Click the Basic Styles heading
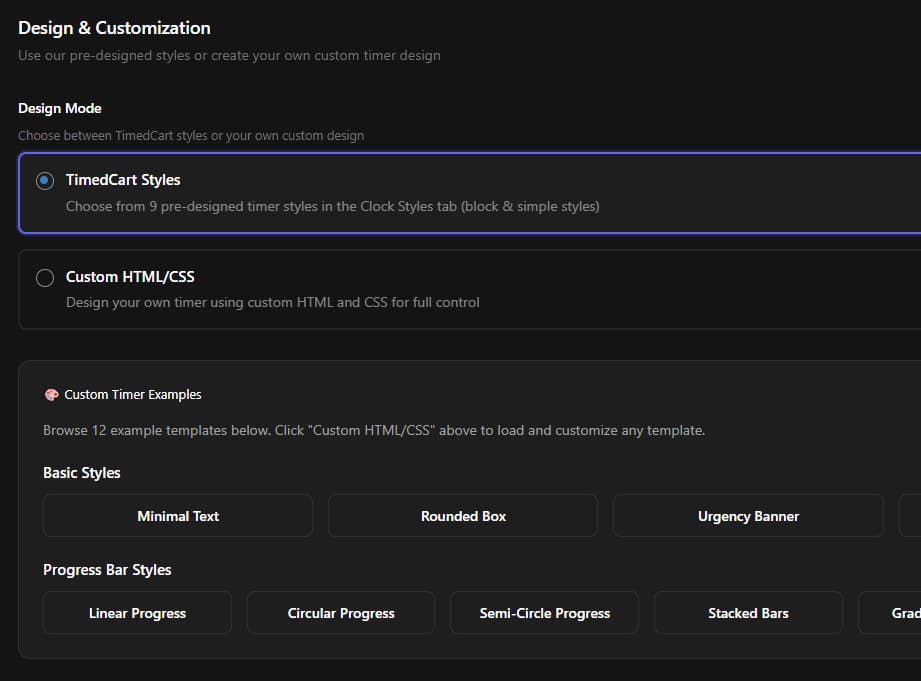The height and width of the screenshot is (681, 921). coord(81,472)
